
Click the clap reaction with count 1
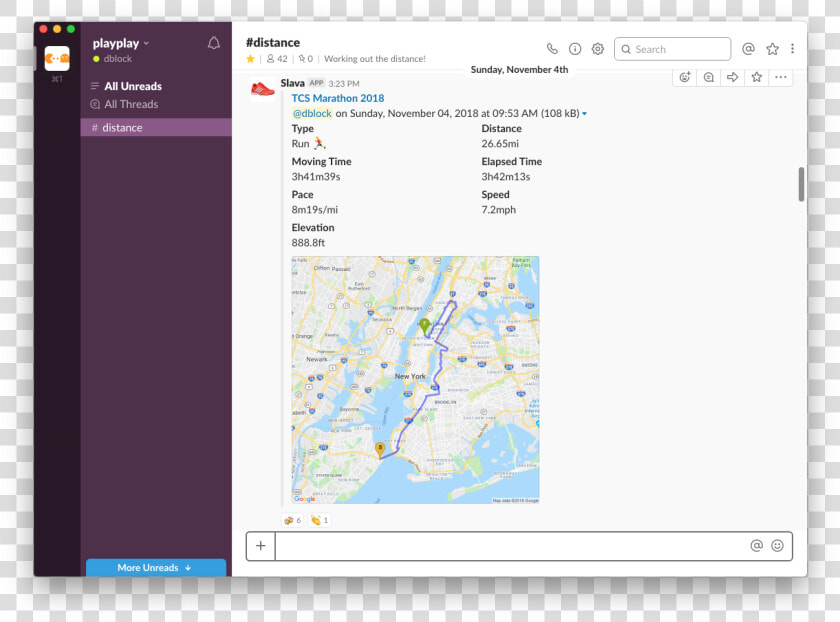319,520
